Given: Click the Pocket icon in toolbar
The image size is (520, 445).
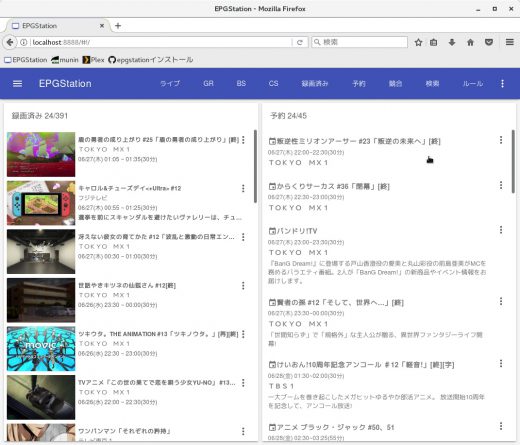Looking at the screenshot, I should 489,42.
